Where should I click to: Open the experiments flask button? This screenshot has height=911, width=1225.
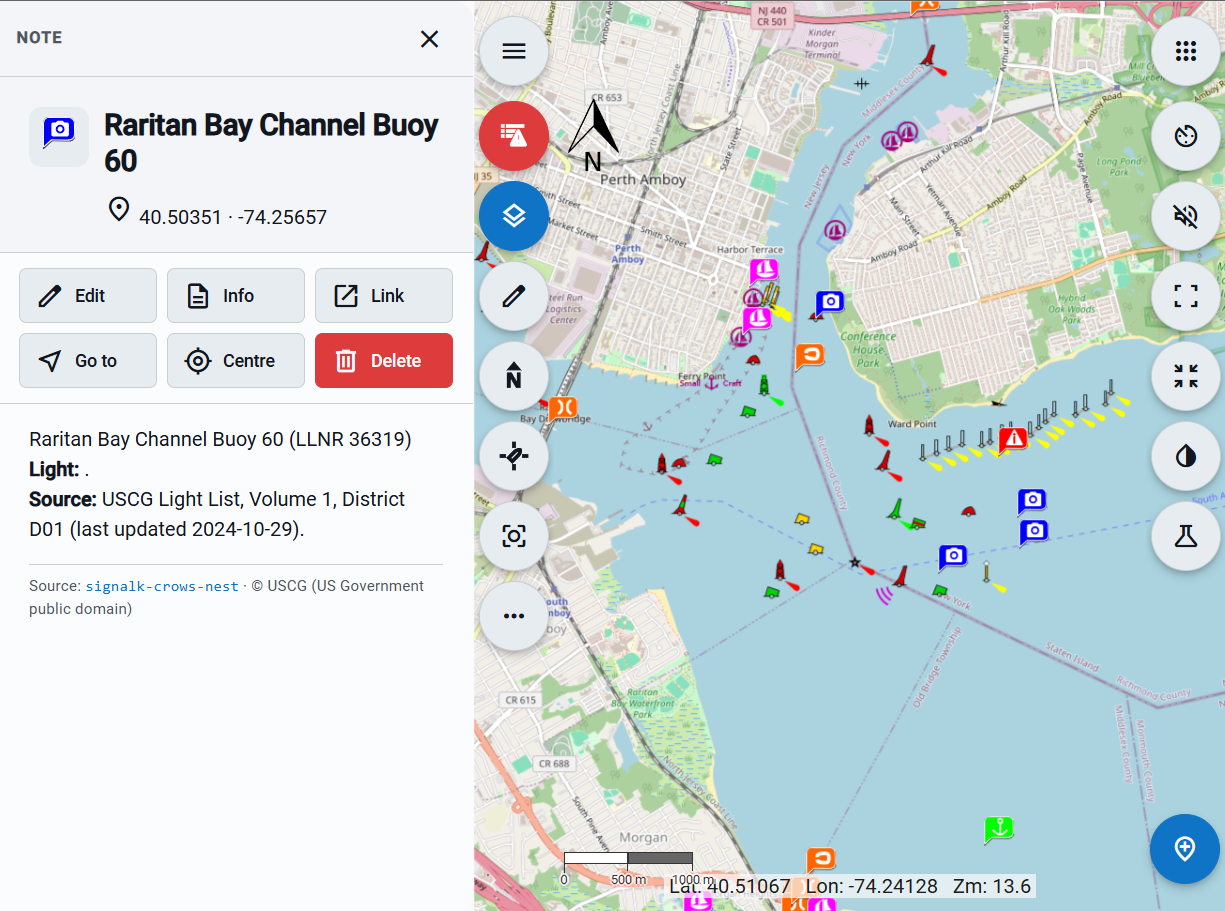click(x=1186, y=536)
